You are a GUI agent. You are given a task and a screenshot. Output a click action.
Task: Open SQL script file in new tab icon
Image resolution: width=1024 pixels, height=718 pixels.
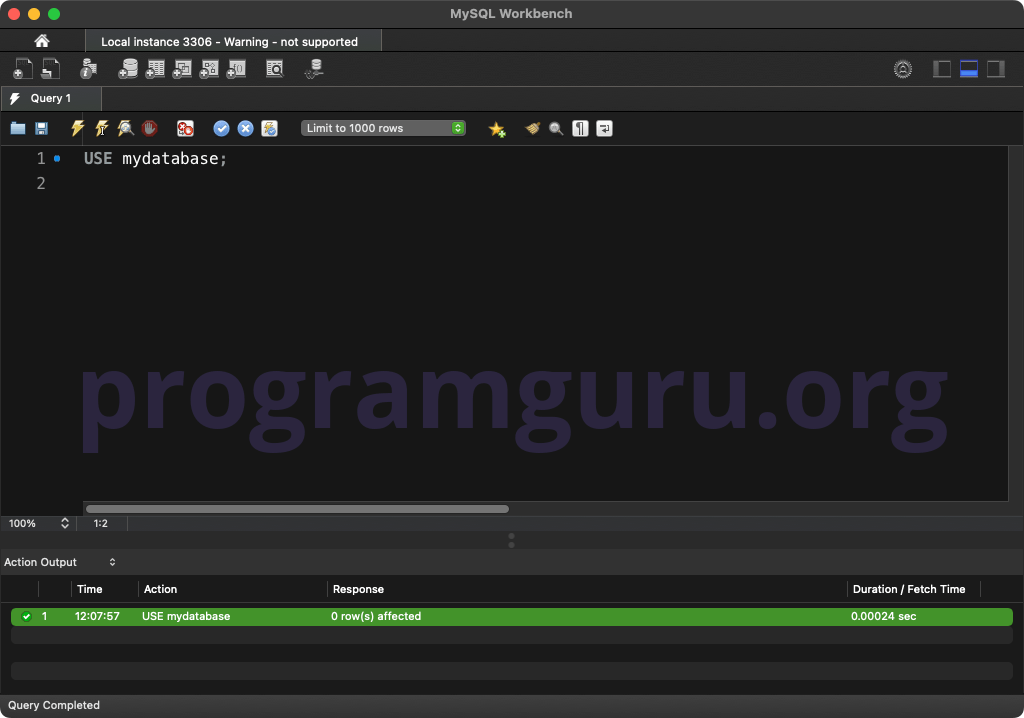(50, 69)
